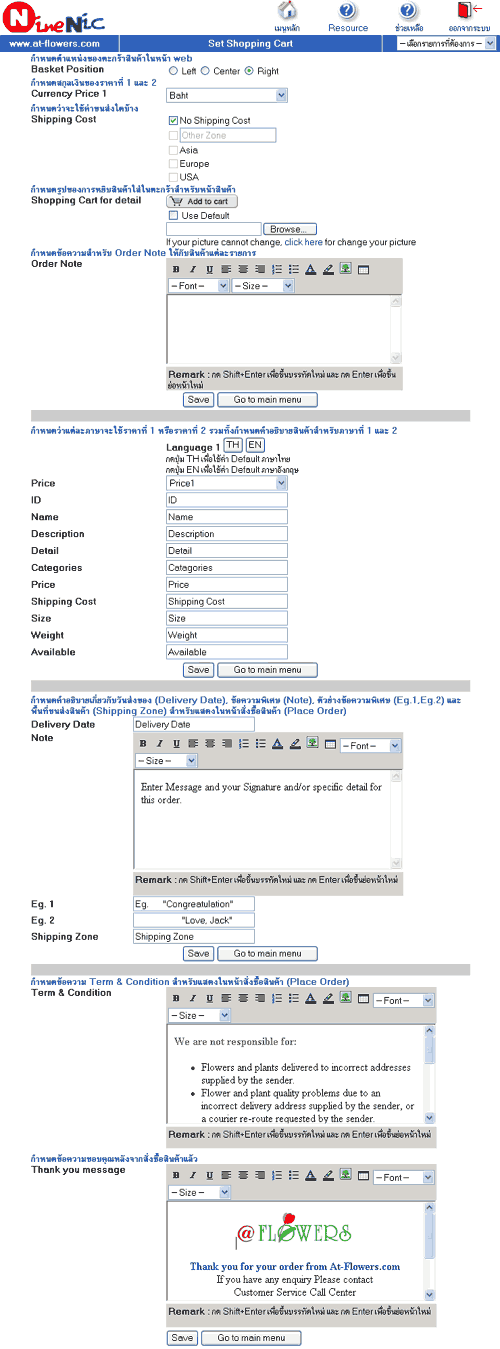
Task: Click the TH language button
Action: (233, 445)
